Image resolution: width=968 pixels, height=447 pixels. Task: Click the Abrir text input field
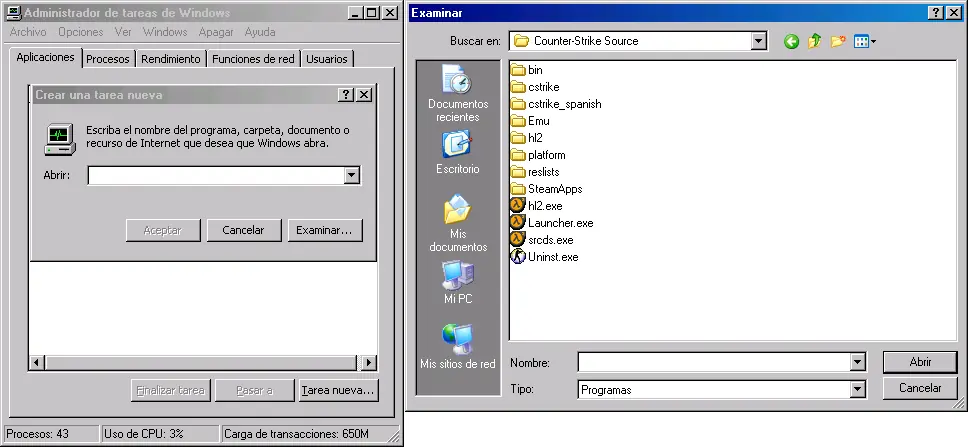pyautogui.click(x=216, y=175)
